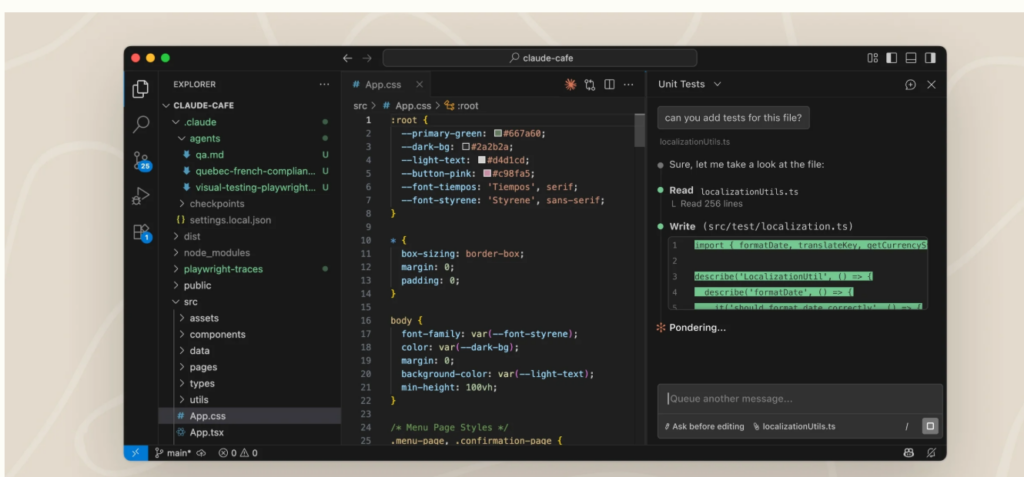This screenshot has width=1024, height=477.
Task: Click the Claude Code spark icon in editor toolbar
Action: point(570,84)
